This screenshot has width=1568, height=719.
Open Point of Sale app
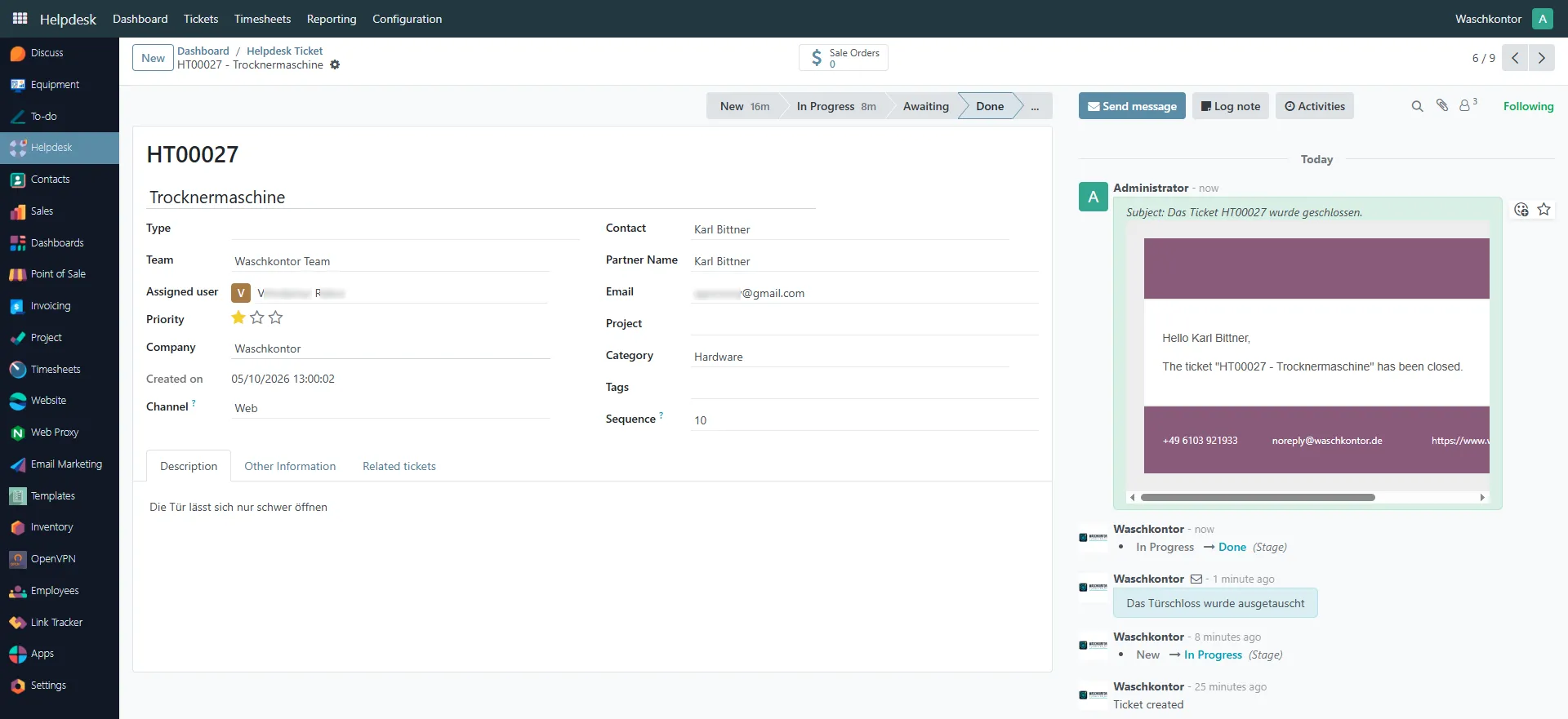coord(60,274)
